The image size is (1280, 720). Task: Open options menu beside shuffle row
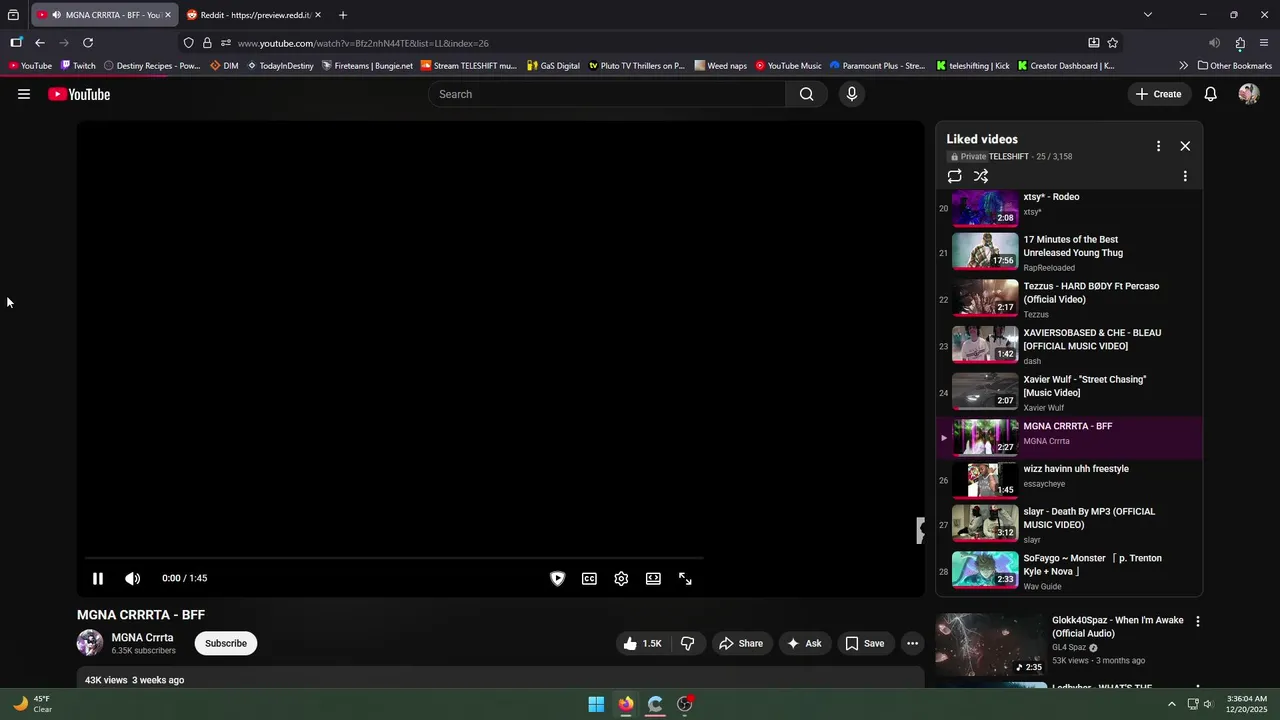[1185, 176]
